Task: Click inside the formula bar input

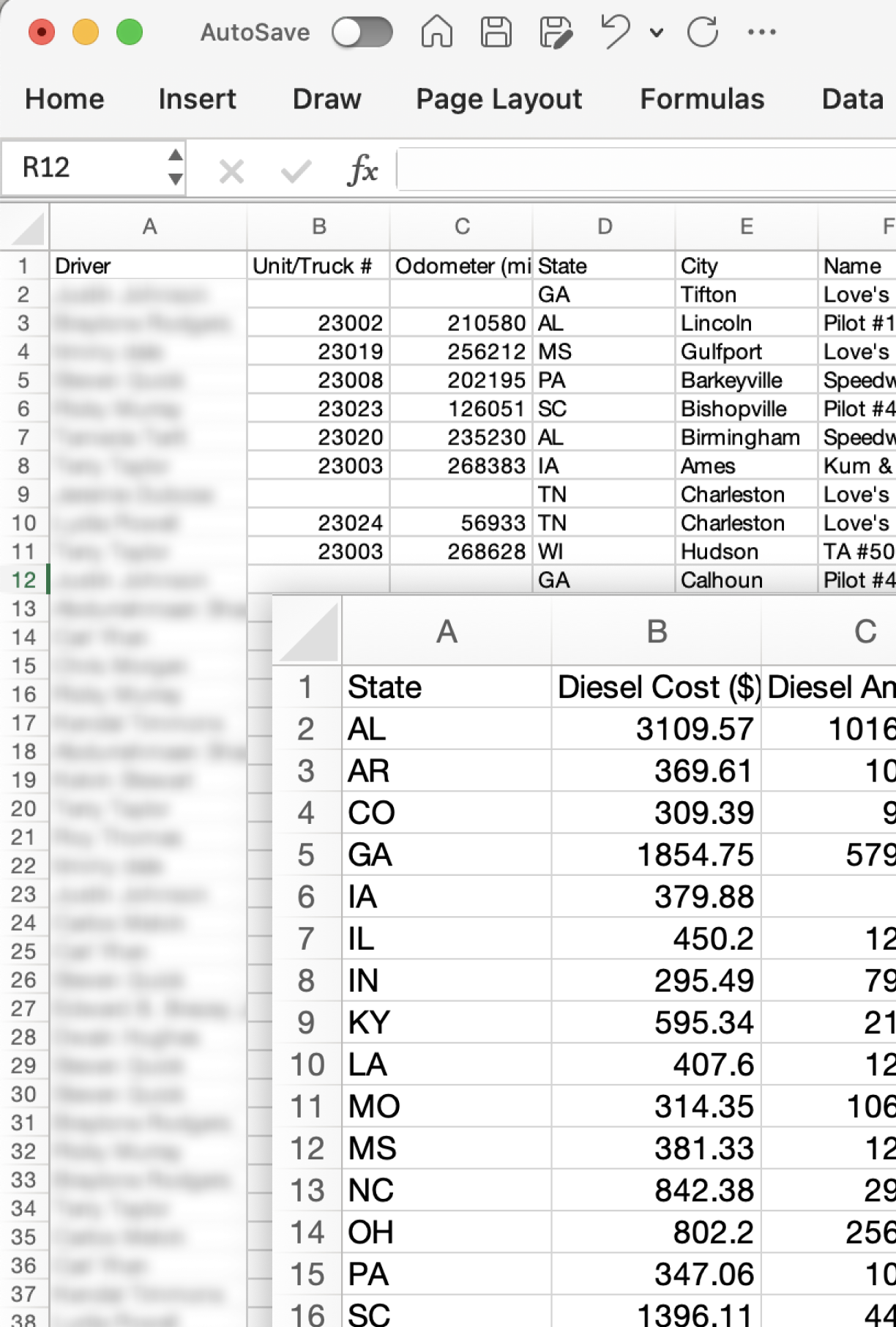Action: click(644, 170)
